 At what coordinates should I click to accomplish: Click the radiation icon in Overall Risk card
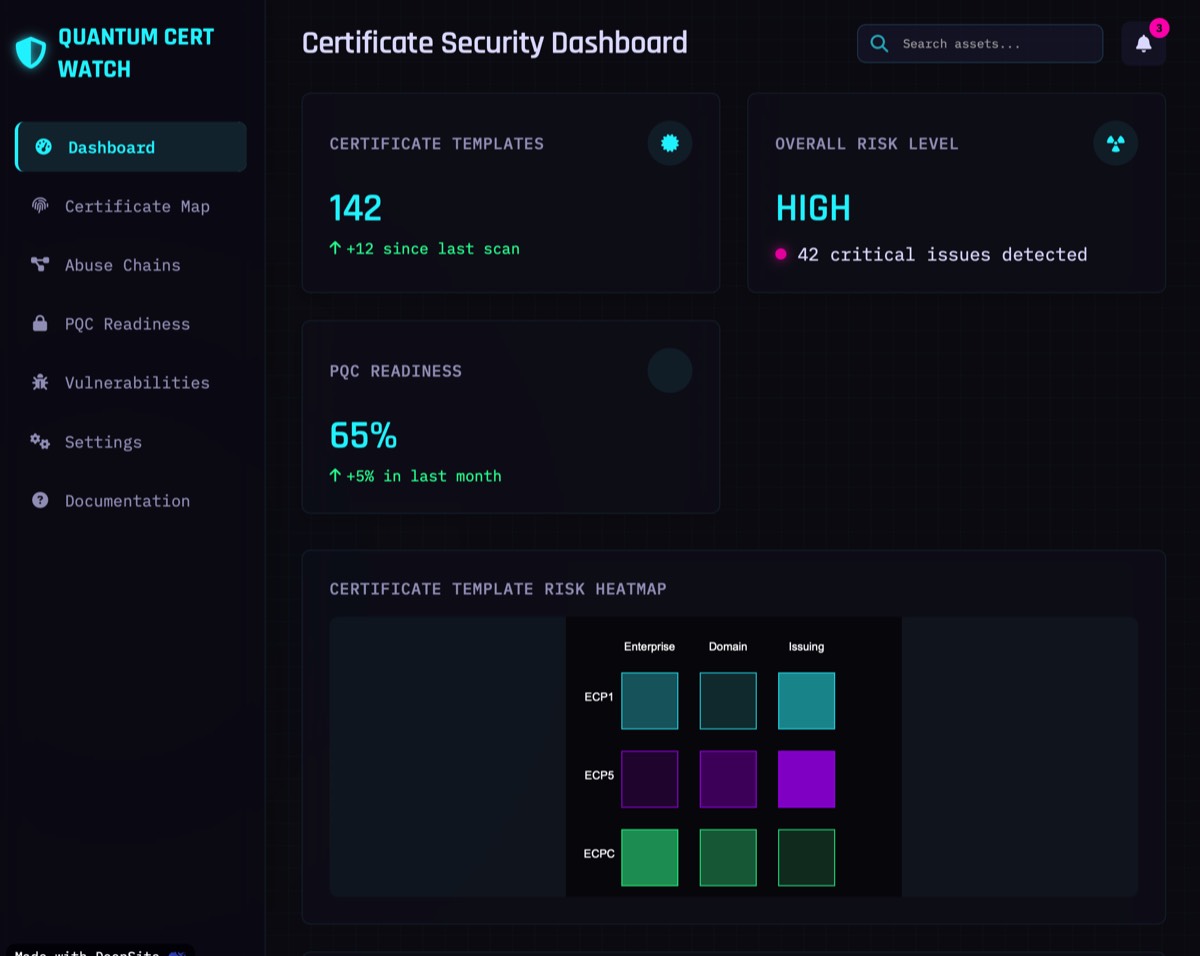[1115, 144]
